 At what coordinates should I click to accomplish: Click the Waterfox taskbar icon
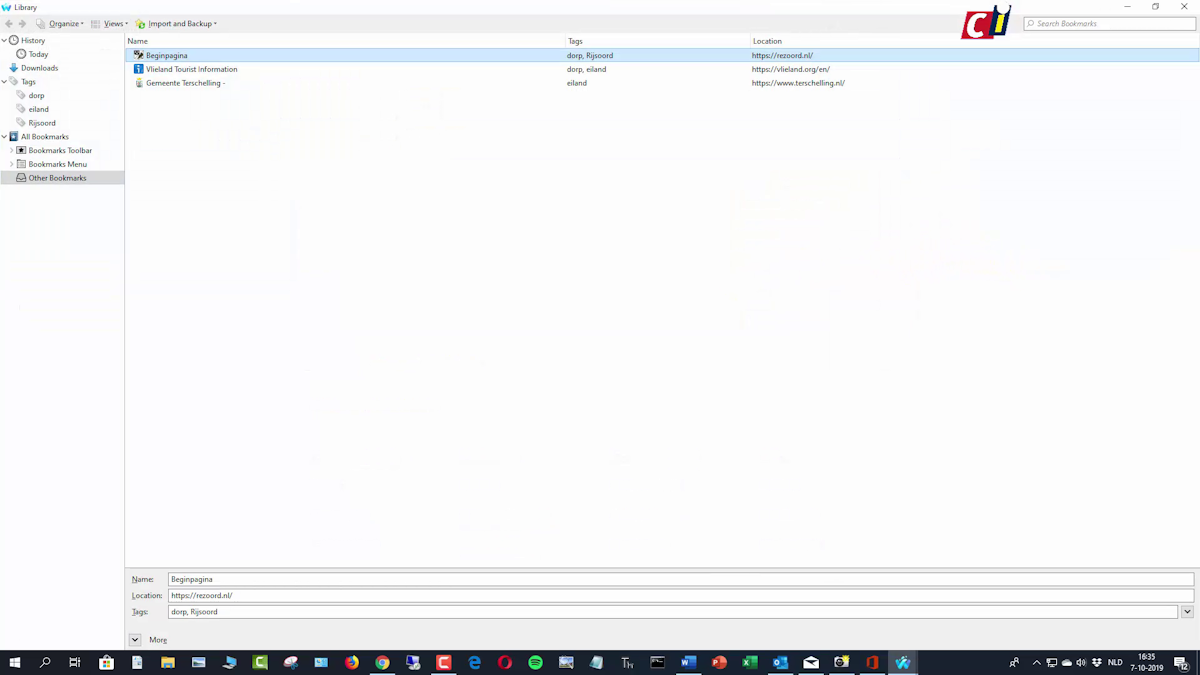pyautogui.click(x=903, y=662)
